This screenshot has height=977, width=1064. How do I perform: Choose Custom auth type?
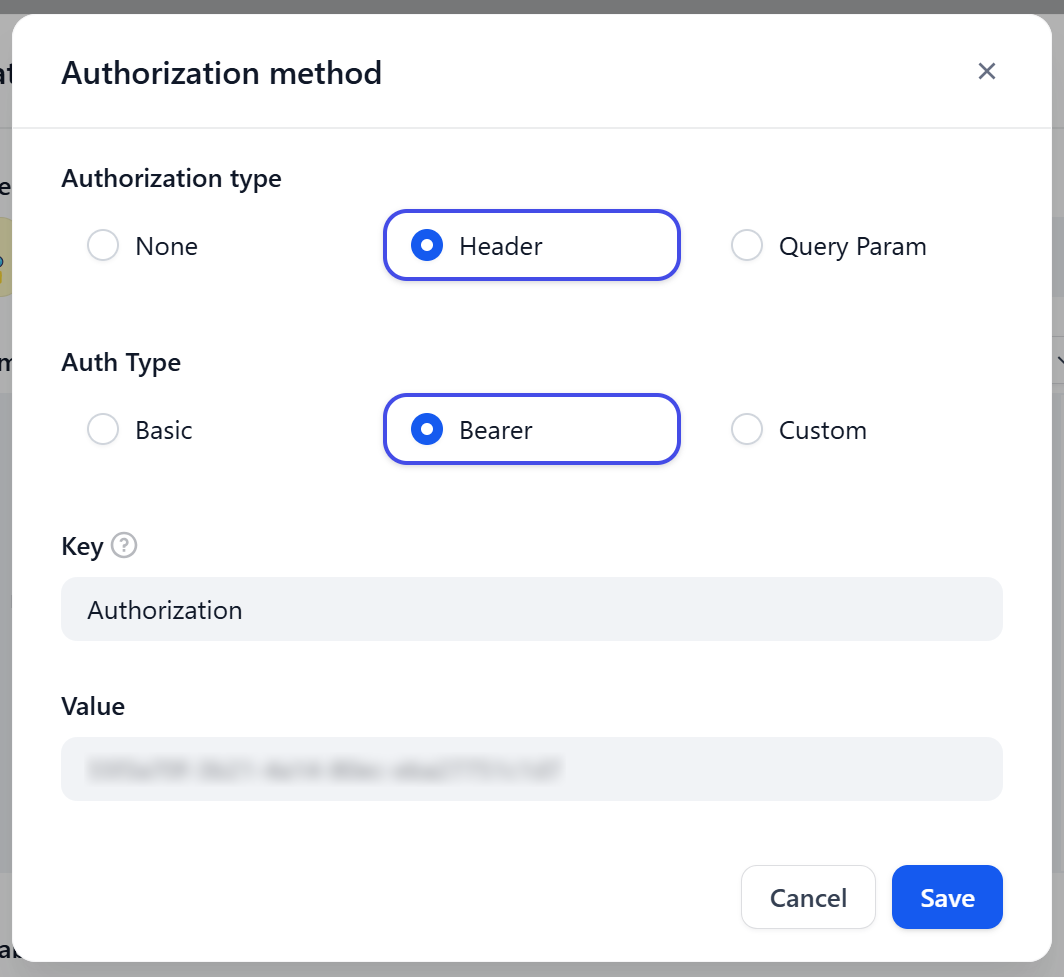[800, 430]
